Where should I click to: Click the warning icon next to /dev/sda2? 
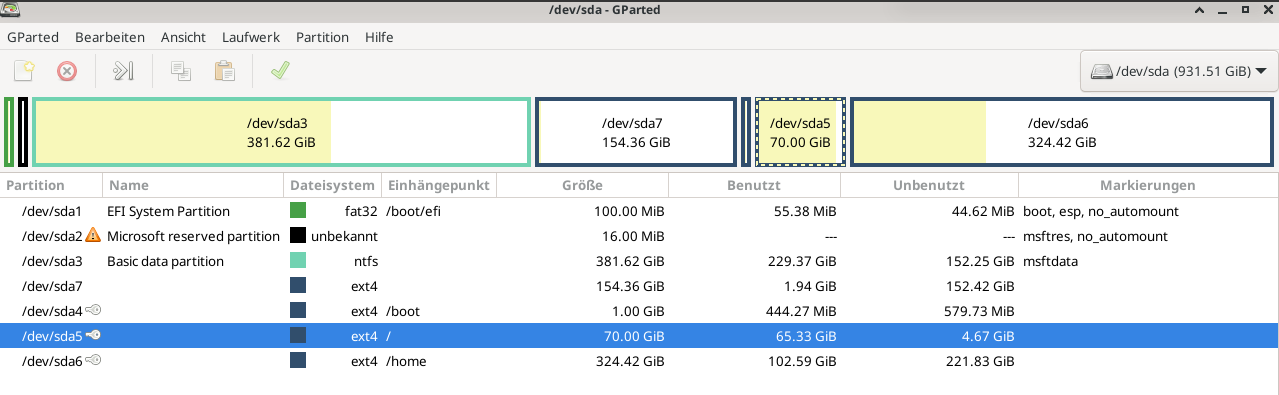coord(93,235)
